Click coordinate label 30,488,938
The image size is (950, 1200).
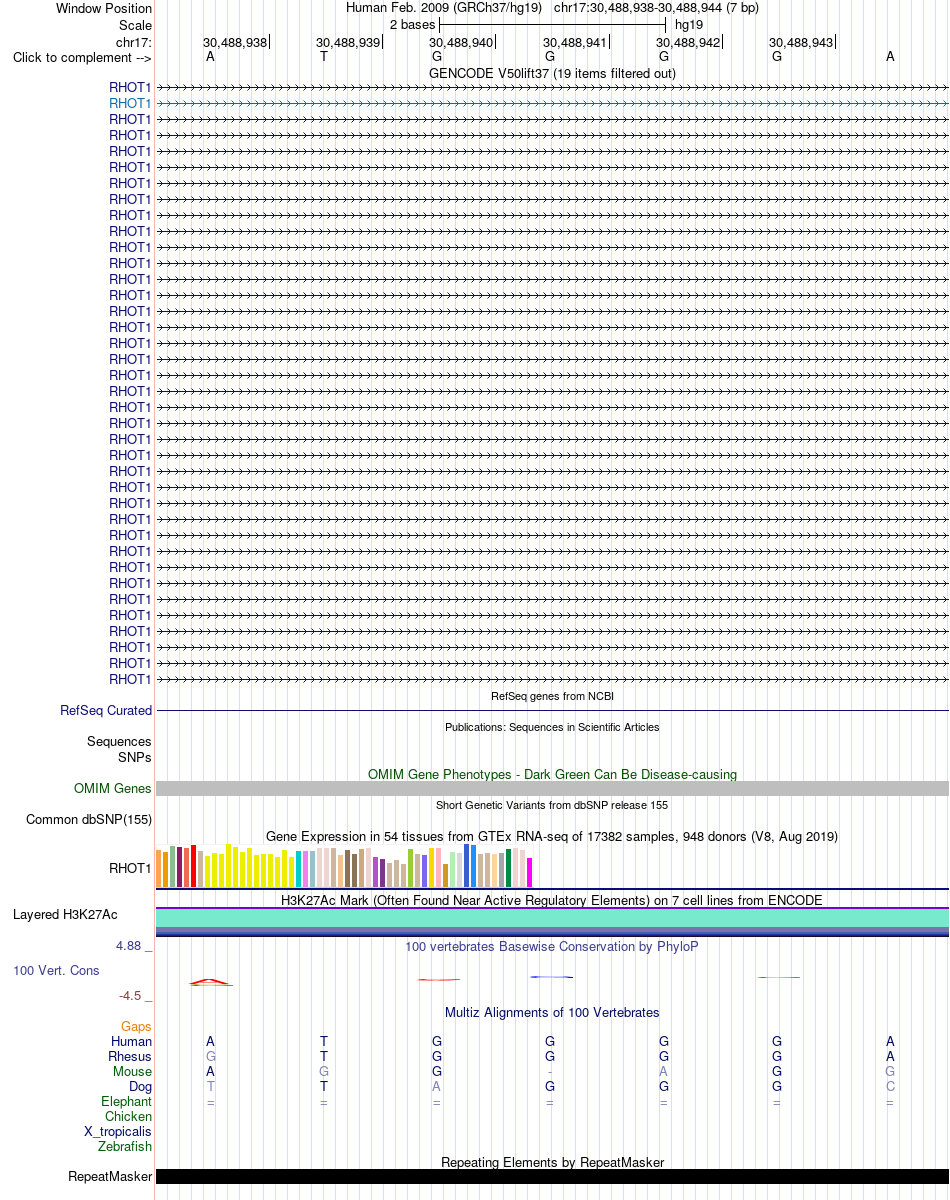tap(235, 43)
